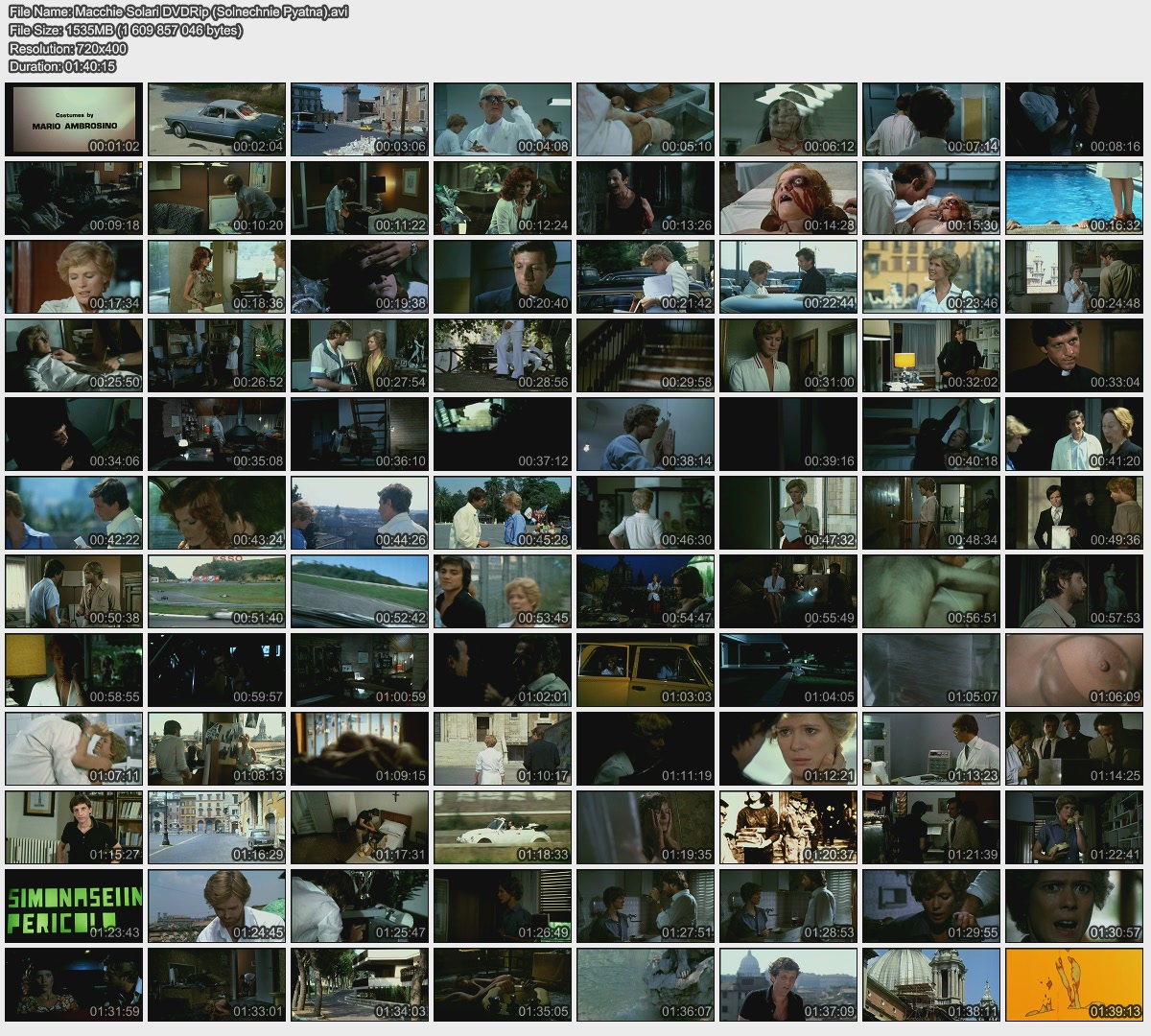Select the staircase thumbnail at 00:29:58
The image size is (1151, 1036).
(x=645, y=355)
